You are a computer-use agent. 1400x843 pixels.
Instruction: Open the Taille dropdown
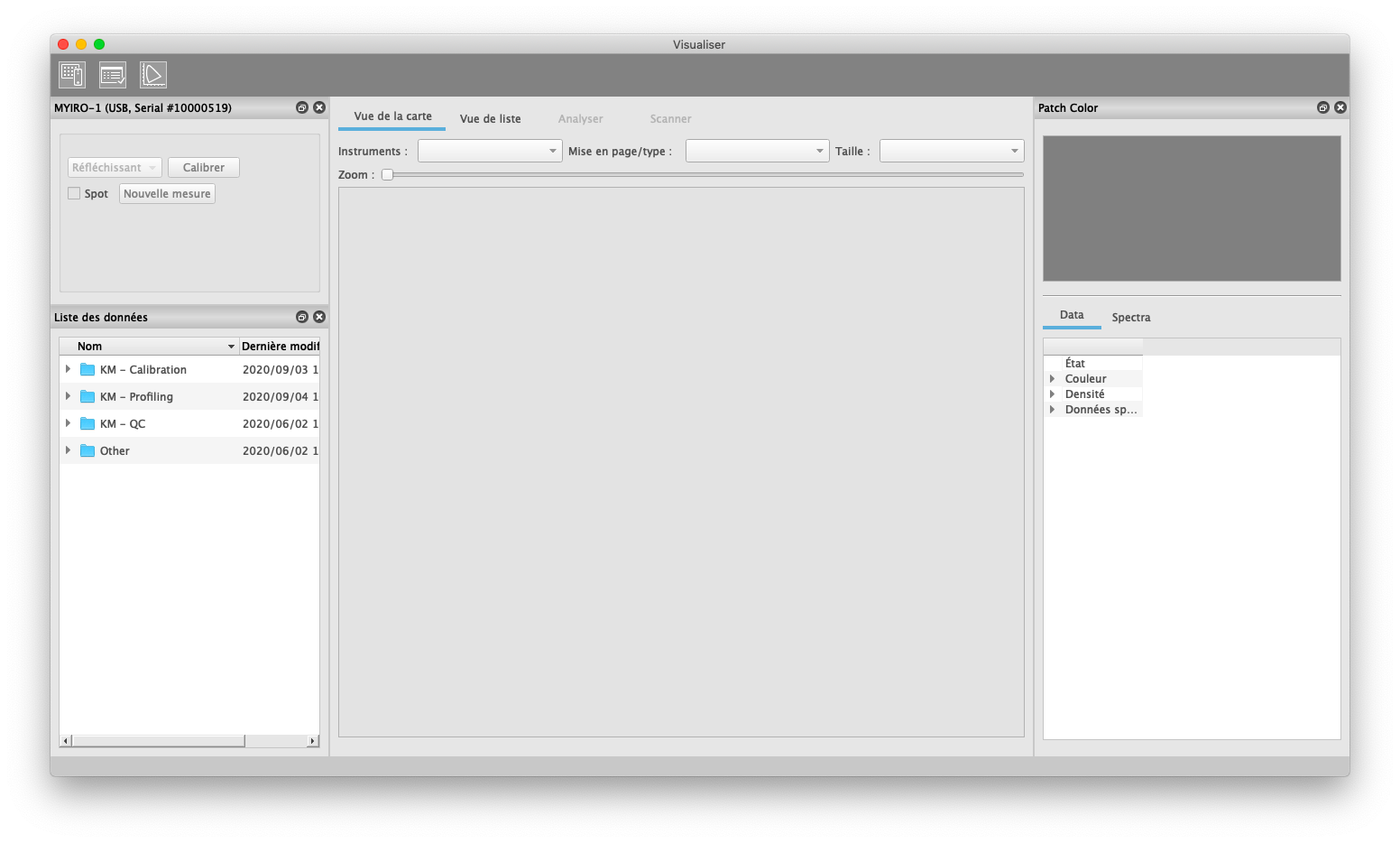952,151
